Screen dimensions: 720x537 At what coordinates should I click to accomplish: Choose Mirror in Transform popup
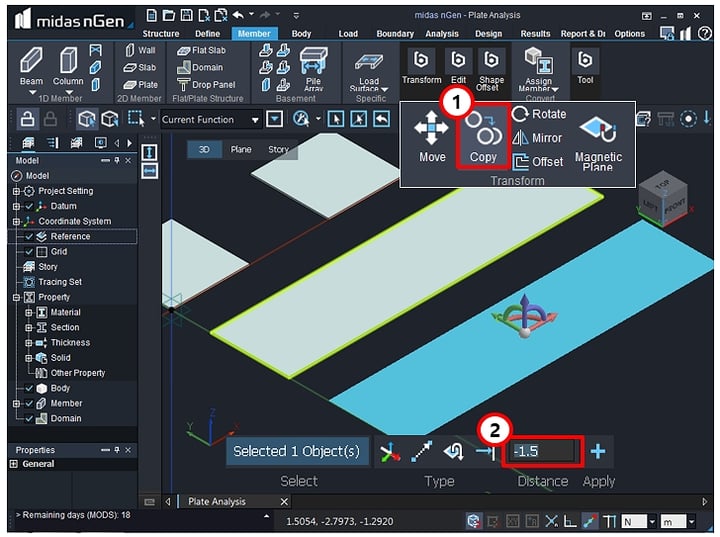coord(537,138)
